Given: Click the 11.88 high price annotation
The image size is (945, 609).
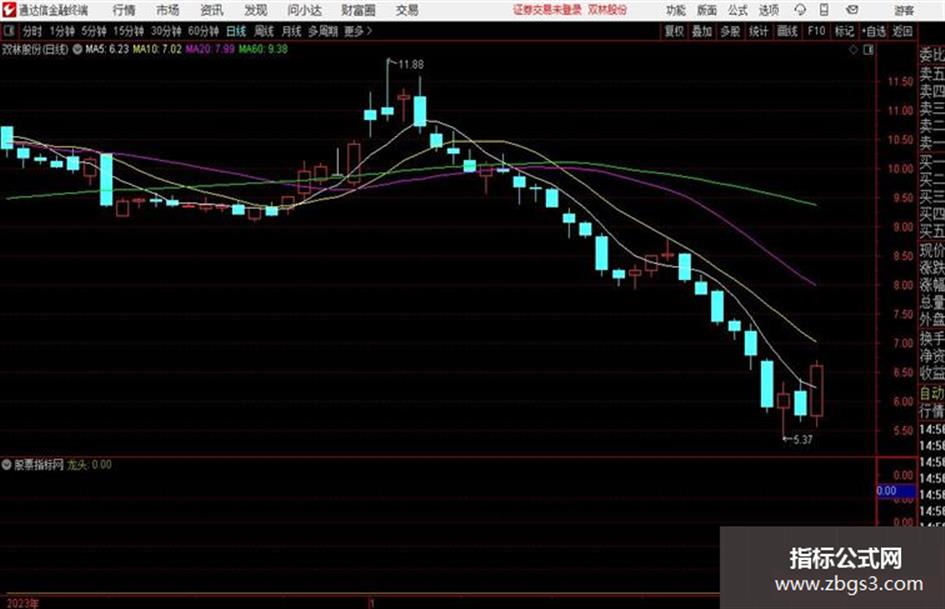Looking at the screenshot, I should 410,64.
